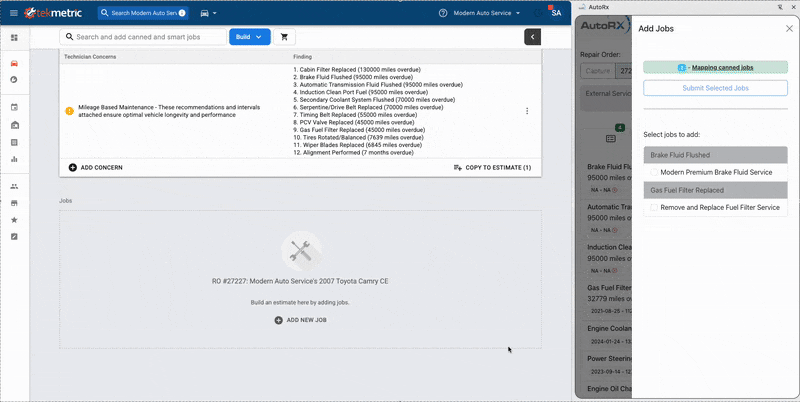Click the Repair Order number field in AutoRx
Image resolution: width=800 pixels, height=402 pixels.
click(624, 71)
